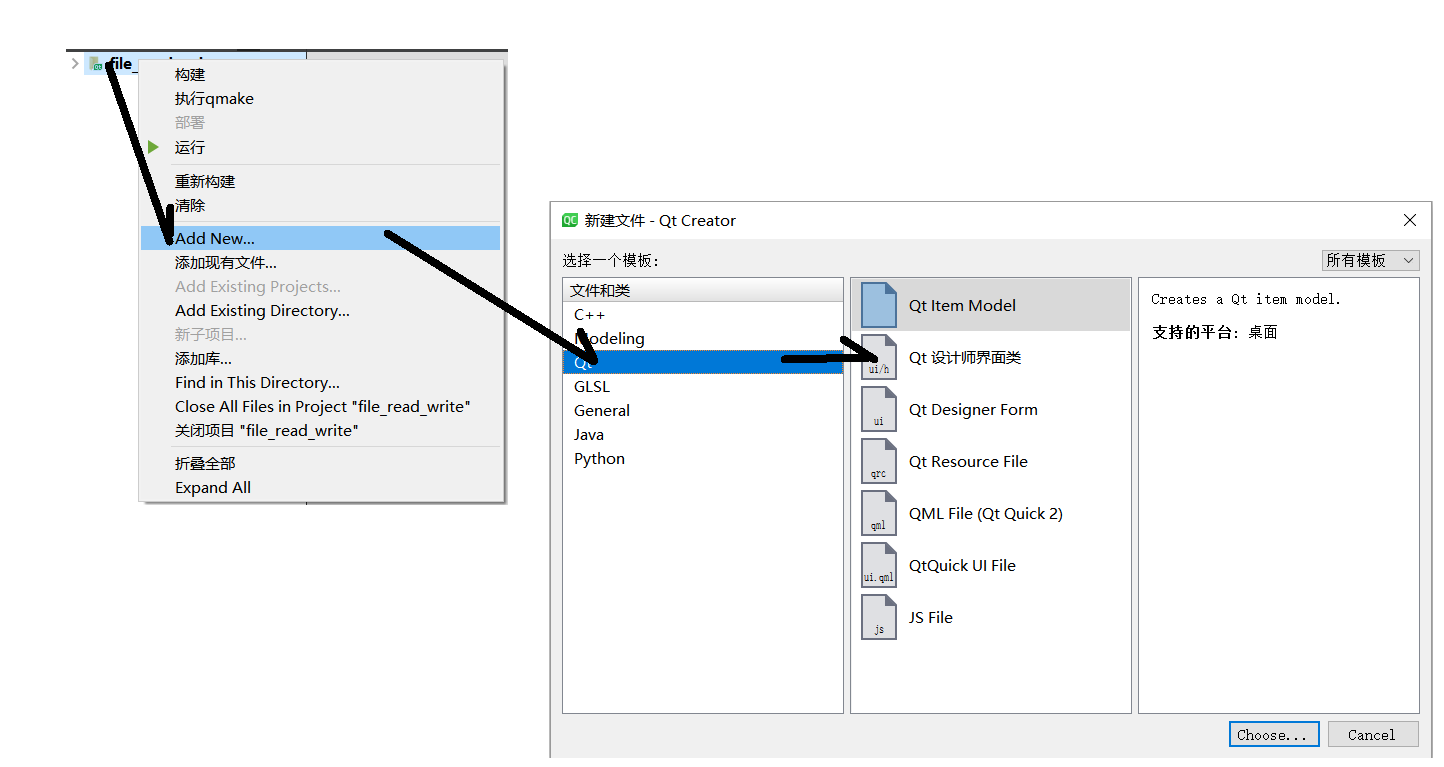Select the Java category
The image size is (1444, 767).
point(703,434)
